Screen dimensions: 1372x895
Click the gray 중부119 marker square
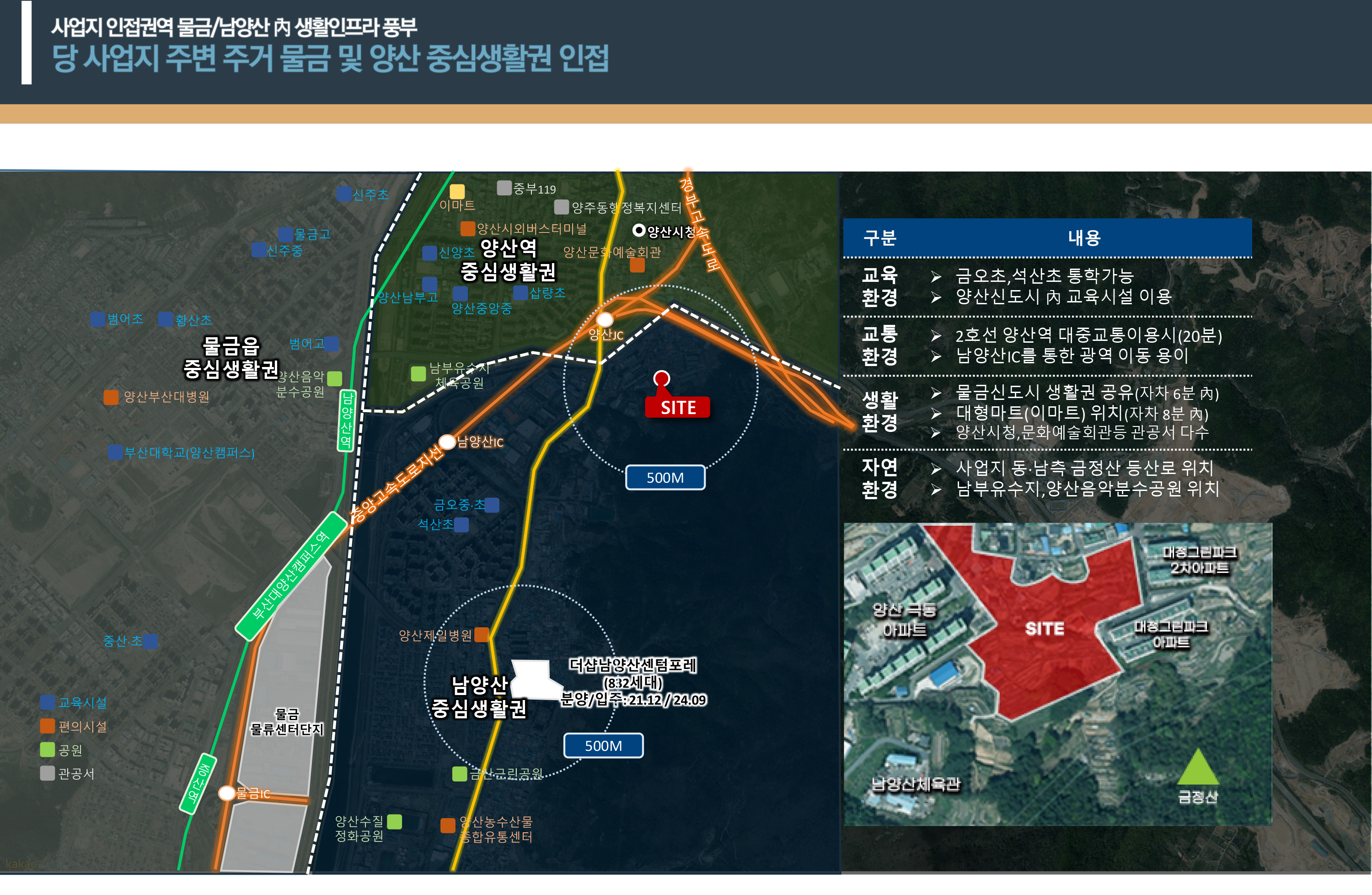pyautogui.click(x=504, y=188)
